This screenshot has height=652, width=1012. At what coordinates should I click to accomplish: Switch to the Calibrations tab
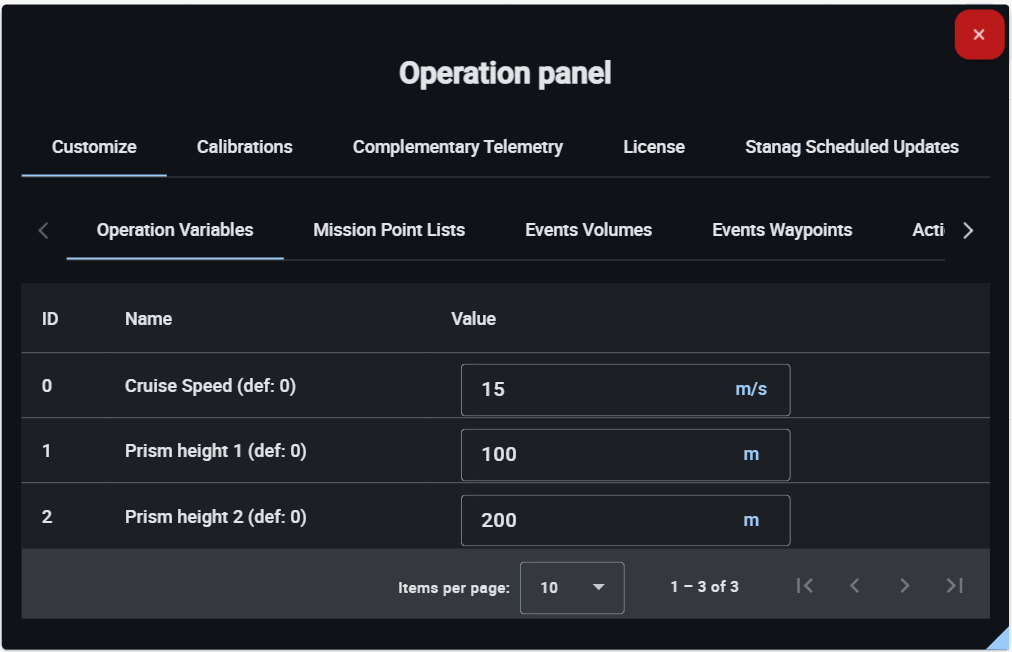pos(245,147)
